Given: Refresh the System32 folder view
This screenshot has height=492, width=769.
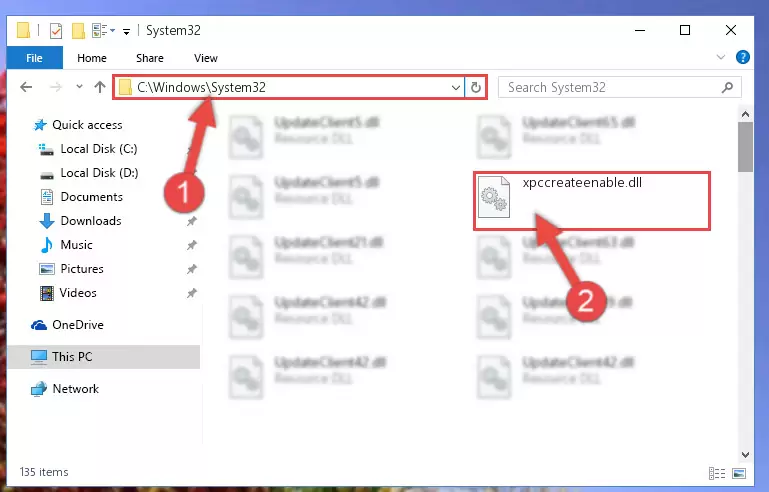Looking at the screenshot, I should [x=476, y=88].
